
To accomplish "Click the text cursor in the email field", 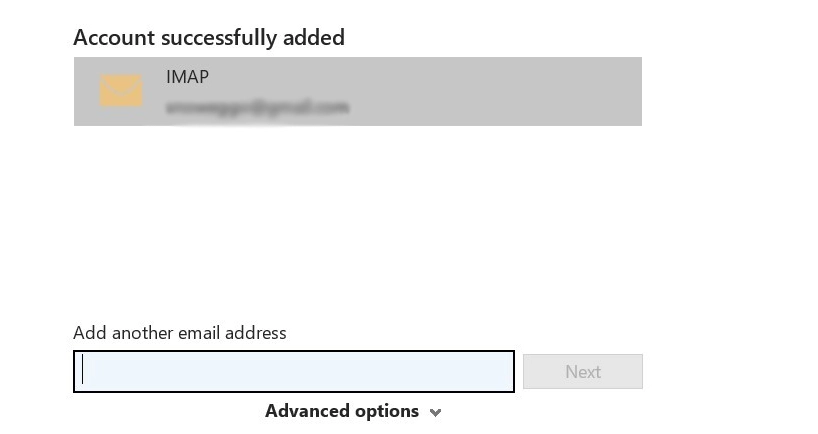I will 83,371.
